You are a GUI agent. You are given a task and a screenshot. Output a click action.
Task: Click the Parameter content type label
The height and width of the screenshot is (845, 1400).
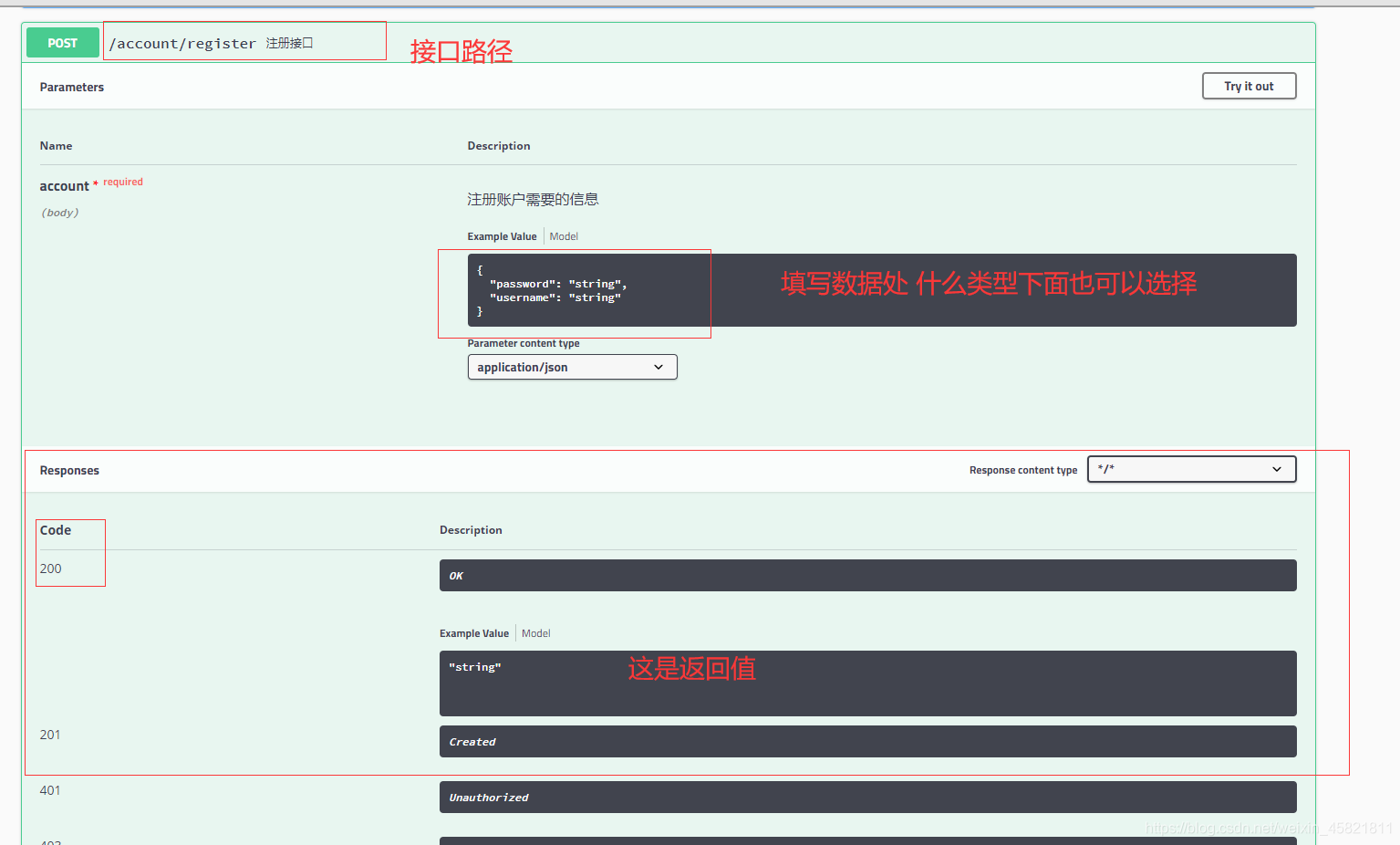pos(524,344)
